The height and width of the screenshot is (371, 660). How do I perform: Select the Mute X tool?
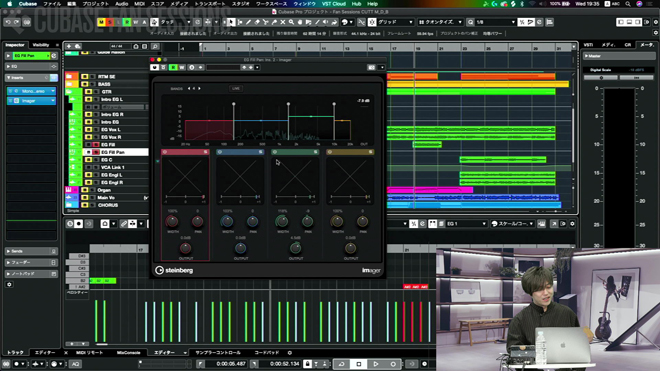[x=283, y=22]
